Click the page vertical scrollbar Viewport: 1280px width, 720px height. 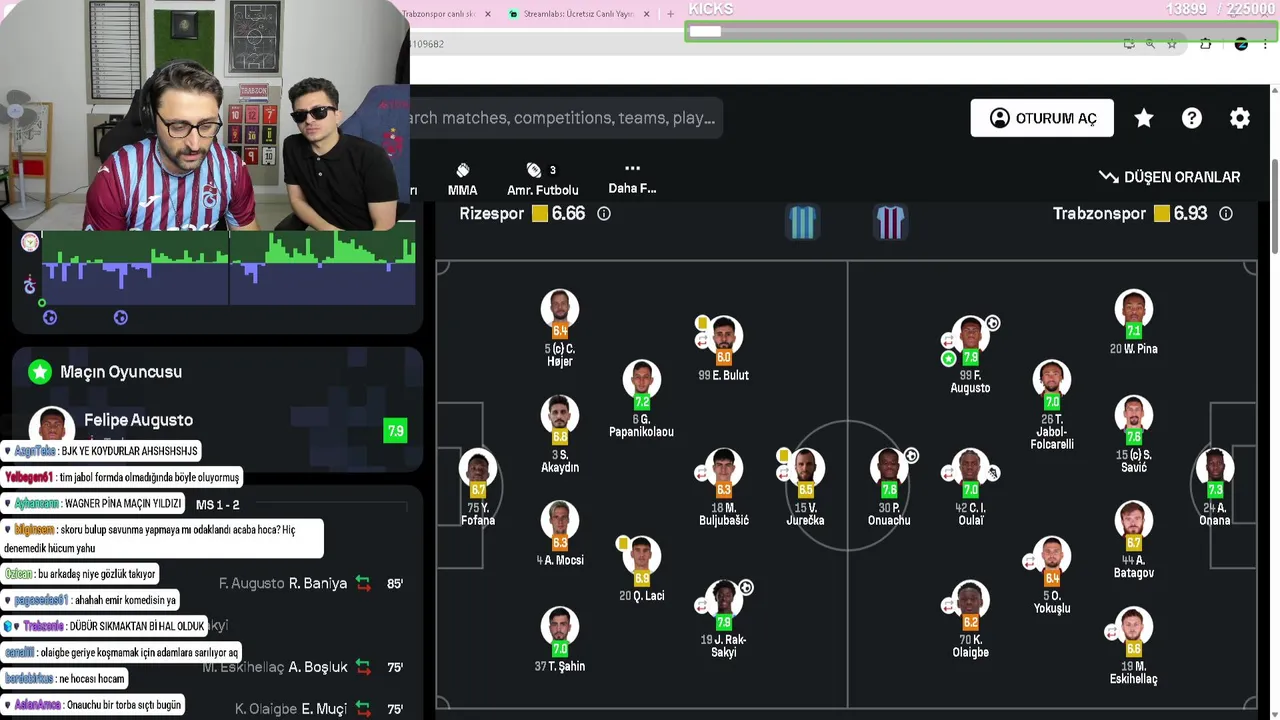tap(1274, 207)
